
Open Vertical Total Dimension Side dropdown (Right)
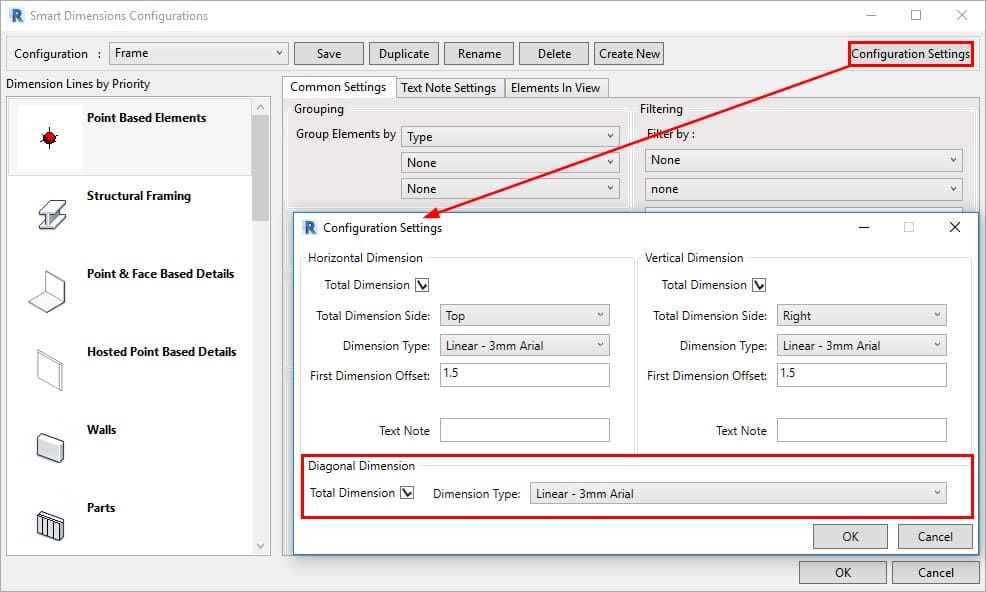point(861,315)
